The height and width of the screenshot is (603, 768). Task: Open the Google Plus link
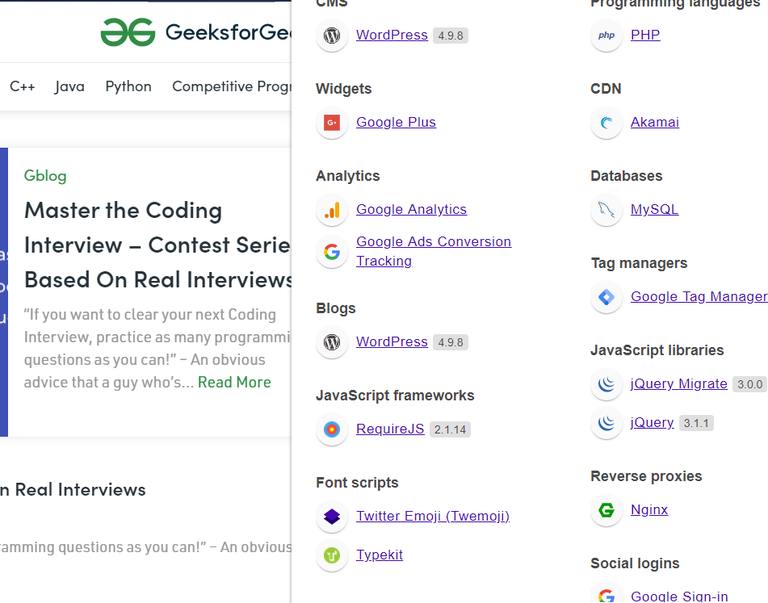[396, 122]
